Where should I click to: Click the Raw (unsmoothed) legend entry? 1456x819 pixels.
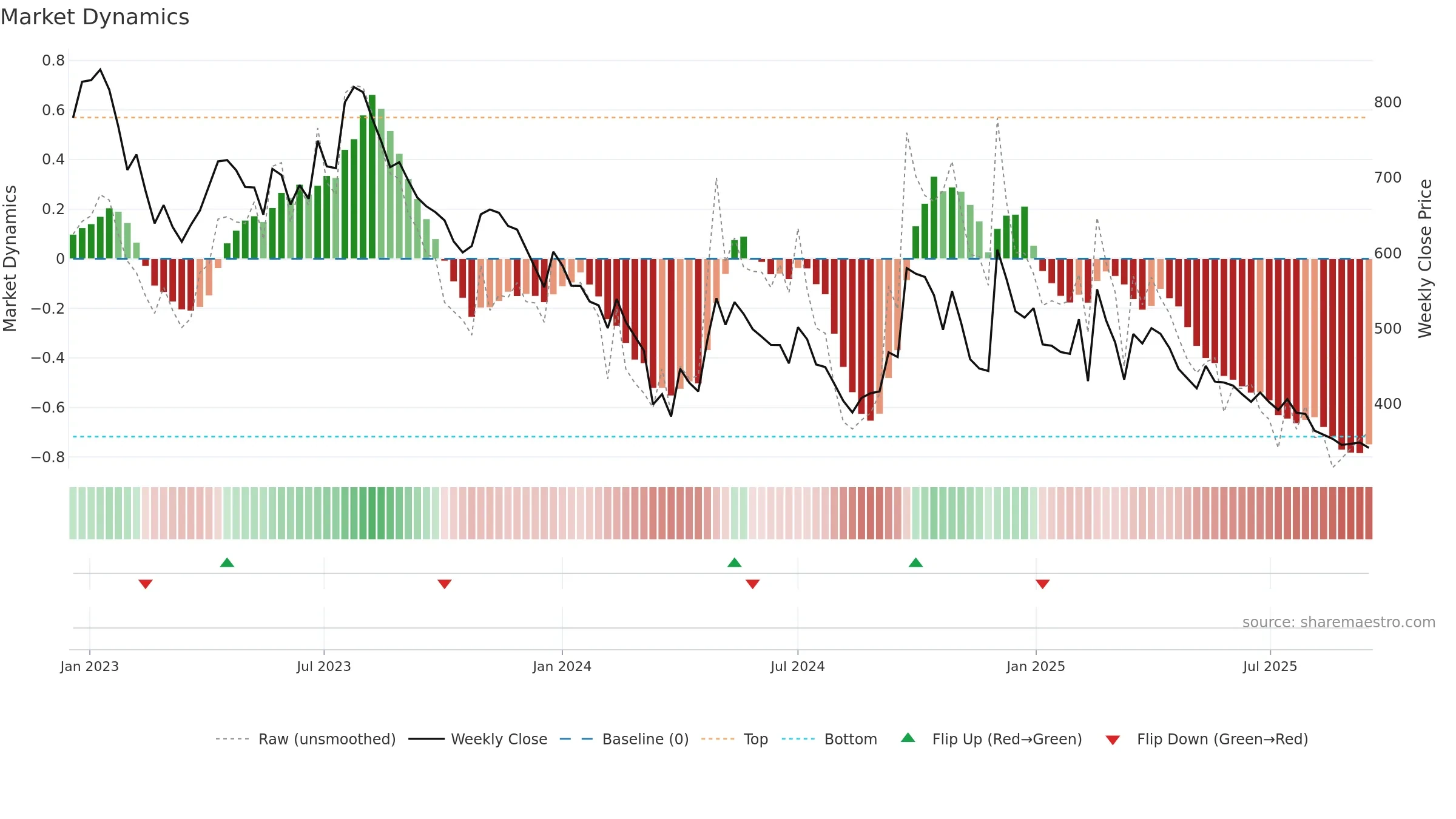click(x=306, y=739)
